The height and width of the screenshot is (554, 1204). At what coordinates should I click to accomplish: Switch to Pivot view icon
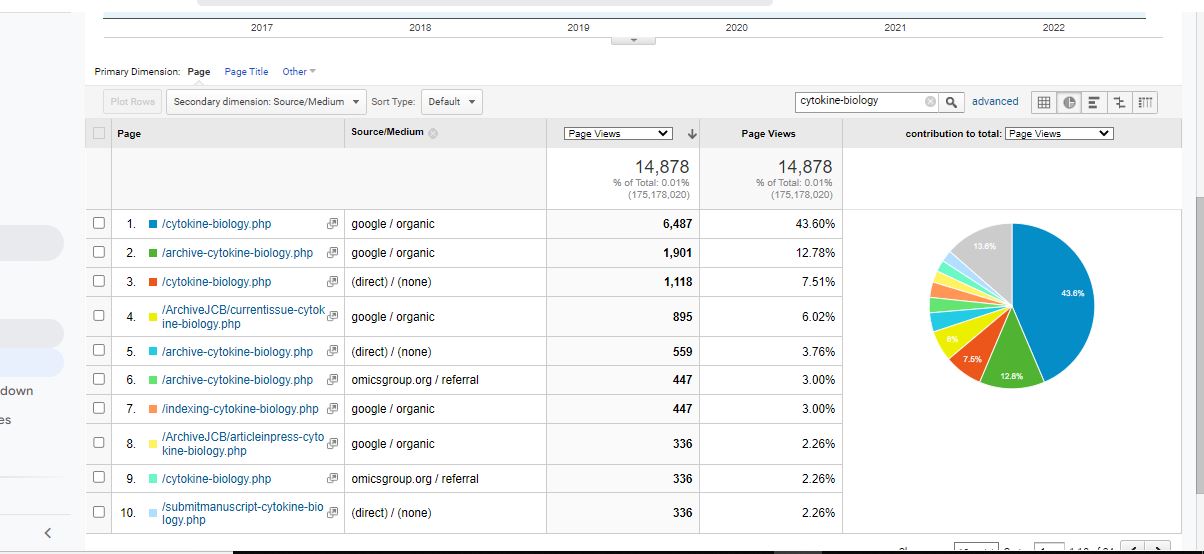(1144, 102)
